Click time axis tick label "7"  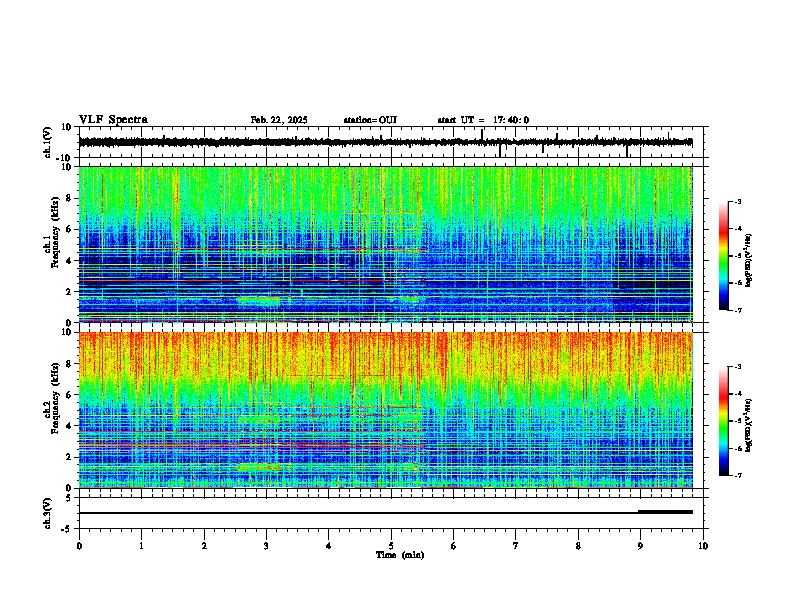[x=516, y=546]
